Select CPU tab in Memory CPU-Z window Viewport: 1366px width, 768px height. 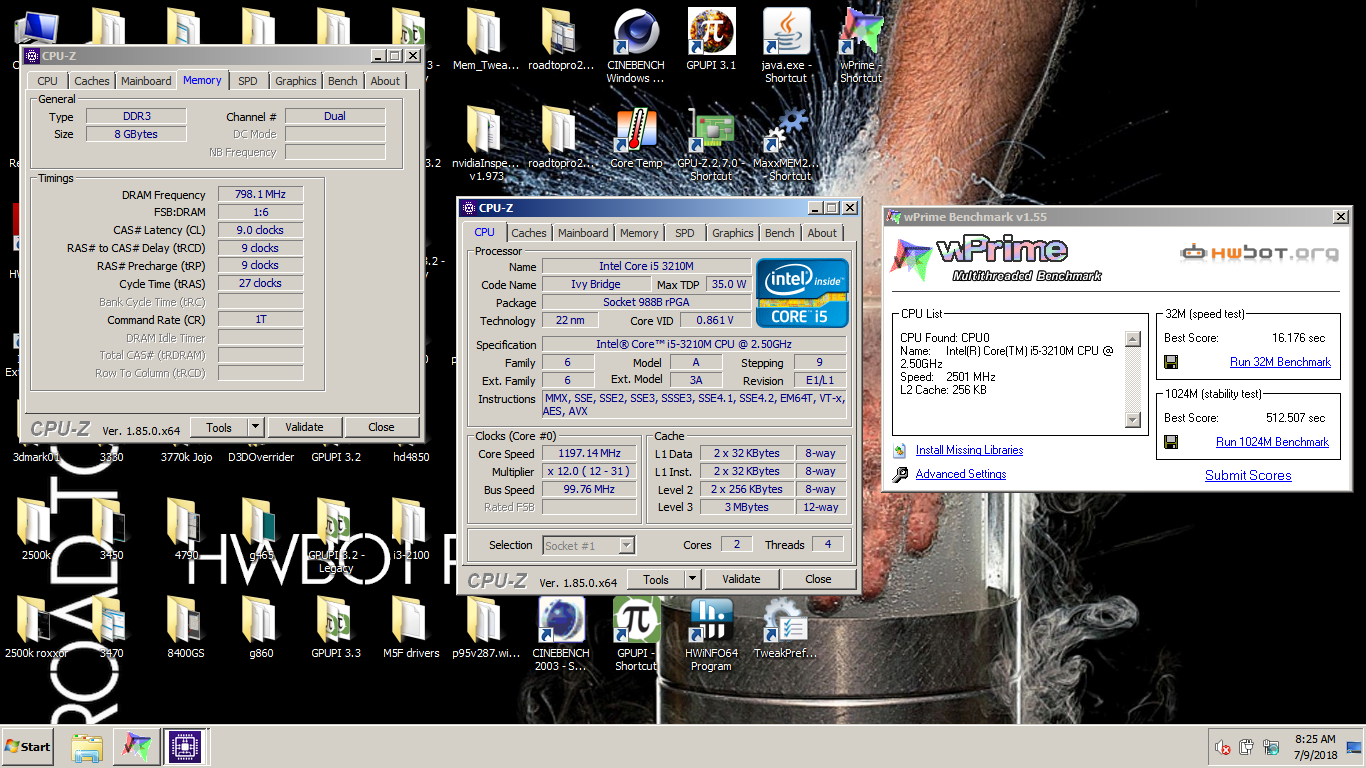47,81
